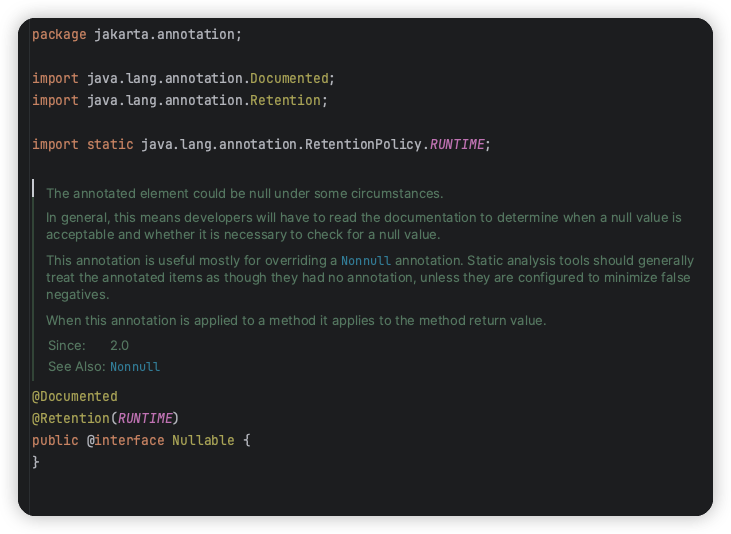Screen dimensions: 731x534
Task: Click the Nonnull link in the paragraph
Action: pos(366,260)
